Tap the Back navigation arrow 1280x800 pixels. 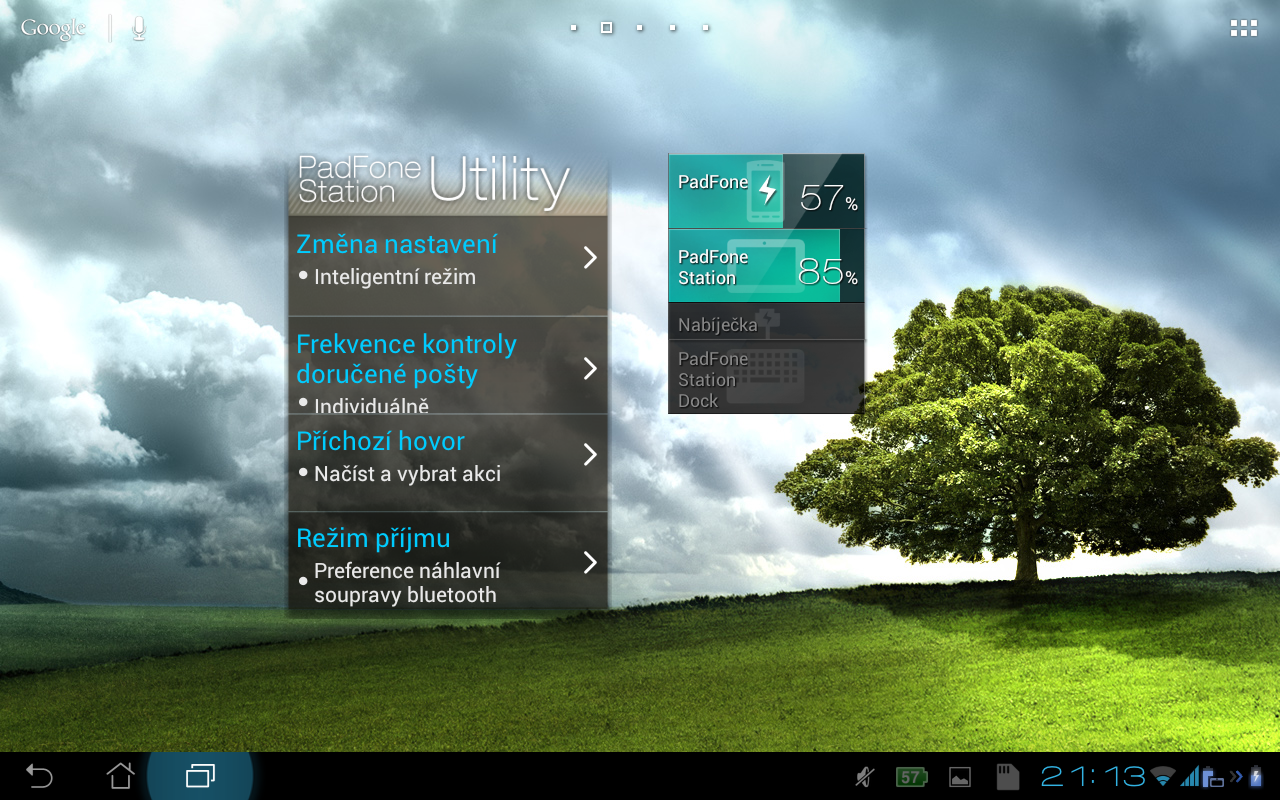[x=40, y=775]
